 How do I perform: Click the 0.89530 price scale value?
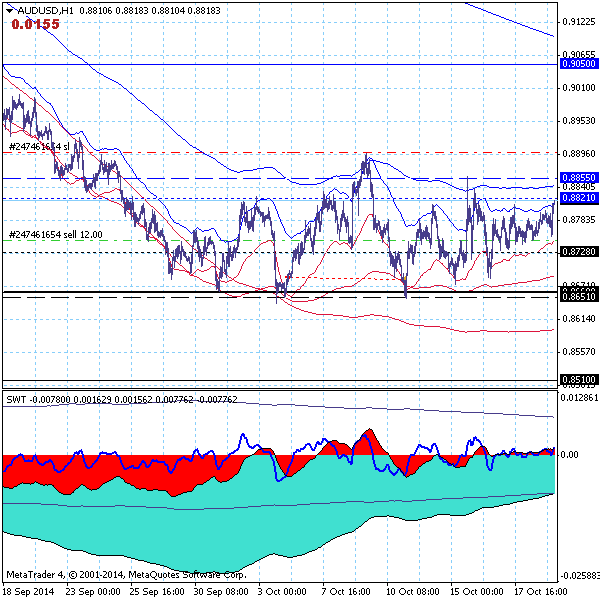click(579, 121)
